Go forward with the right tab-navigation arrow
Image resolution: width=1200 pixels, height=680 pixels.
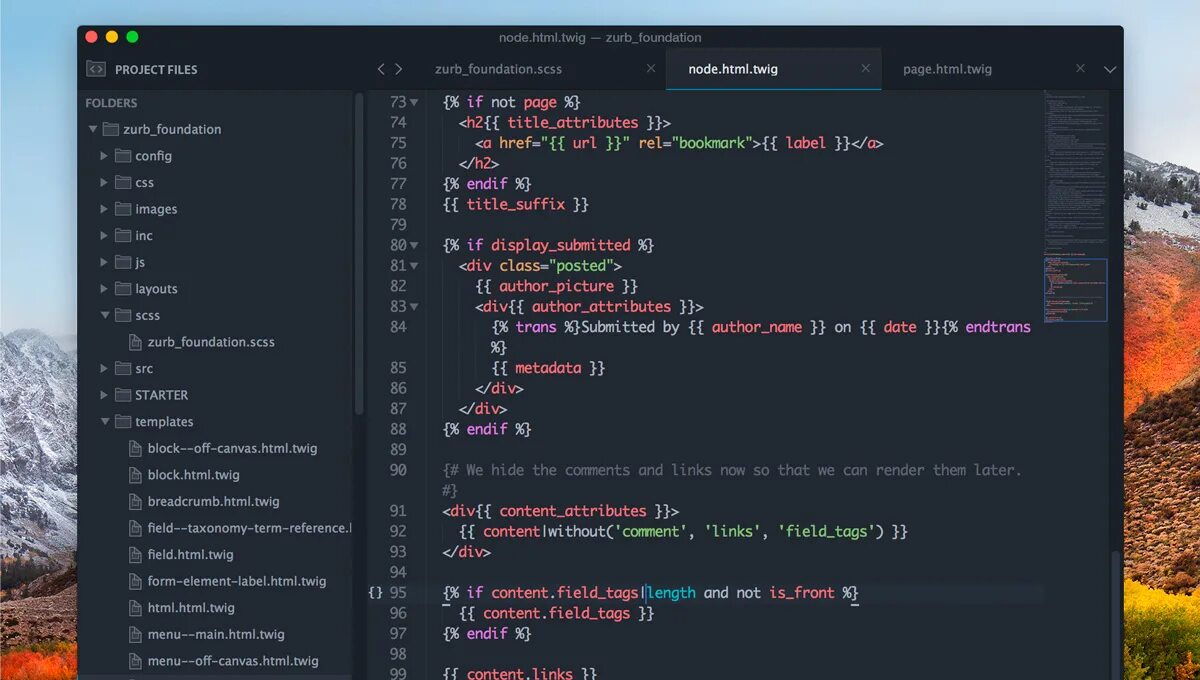[x=399, y=69]
